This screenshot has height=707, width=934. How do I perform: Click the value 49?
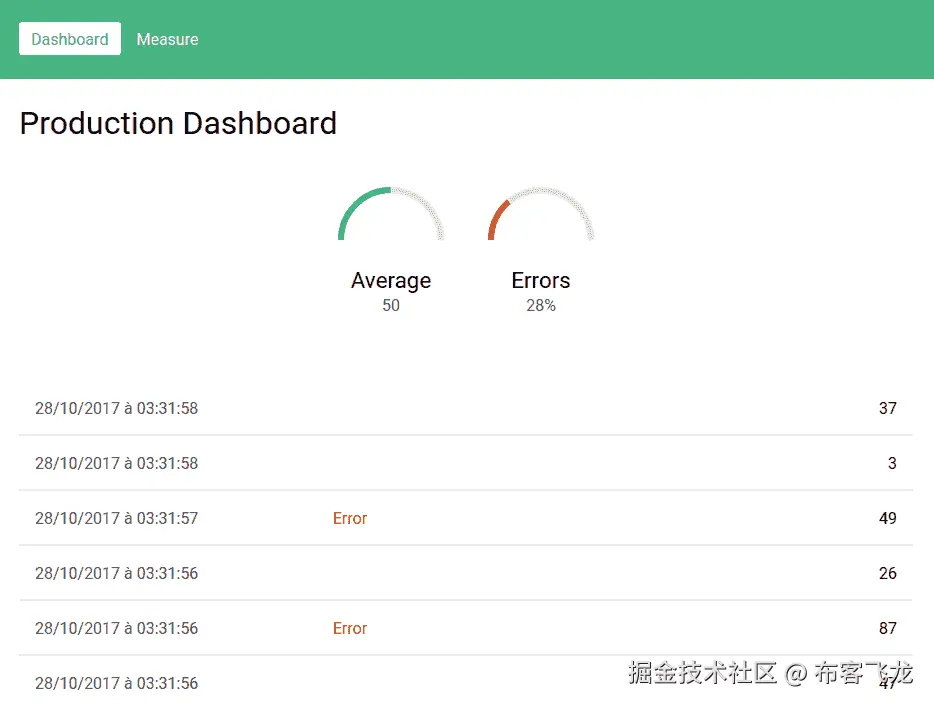click(x=888, y=518)
